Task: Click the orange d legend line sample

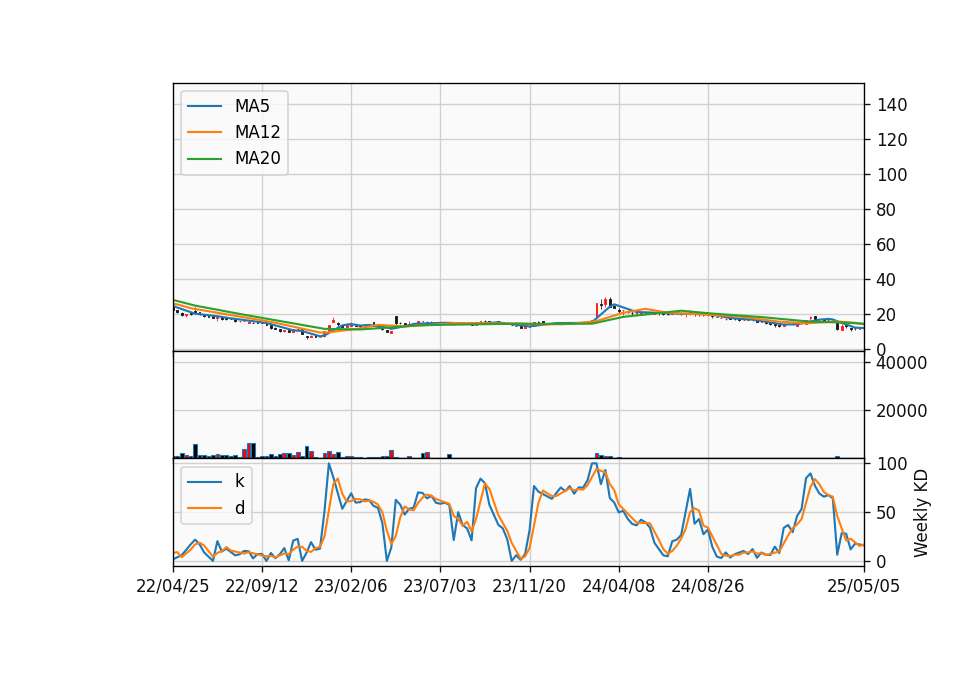Action: pyautogui.click(x=204, y=508)
